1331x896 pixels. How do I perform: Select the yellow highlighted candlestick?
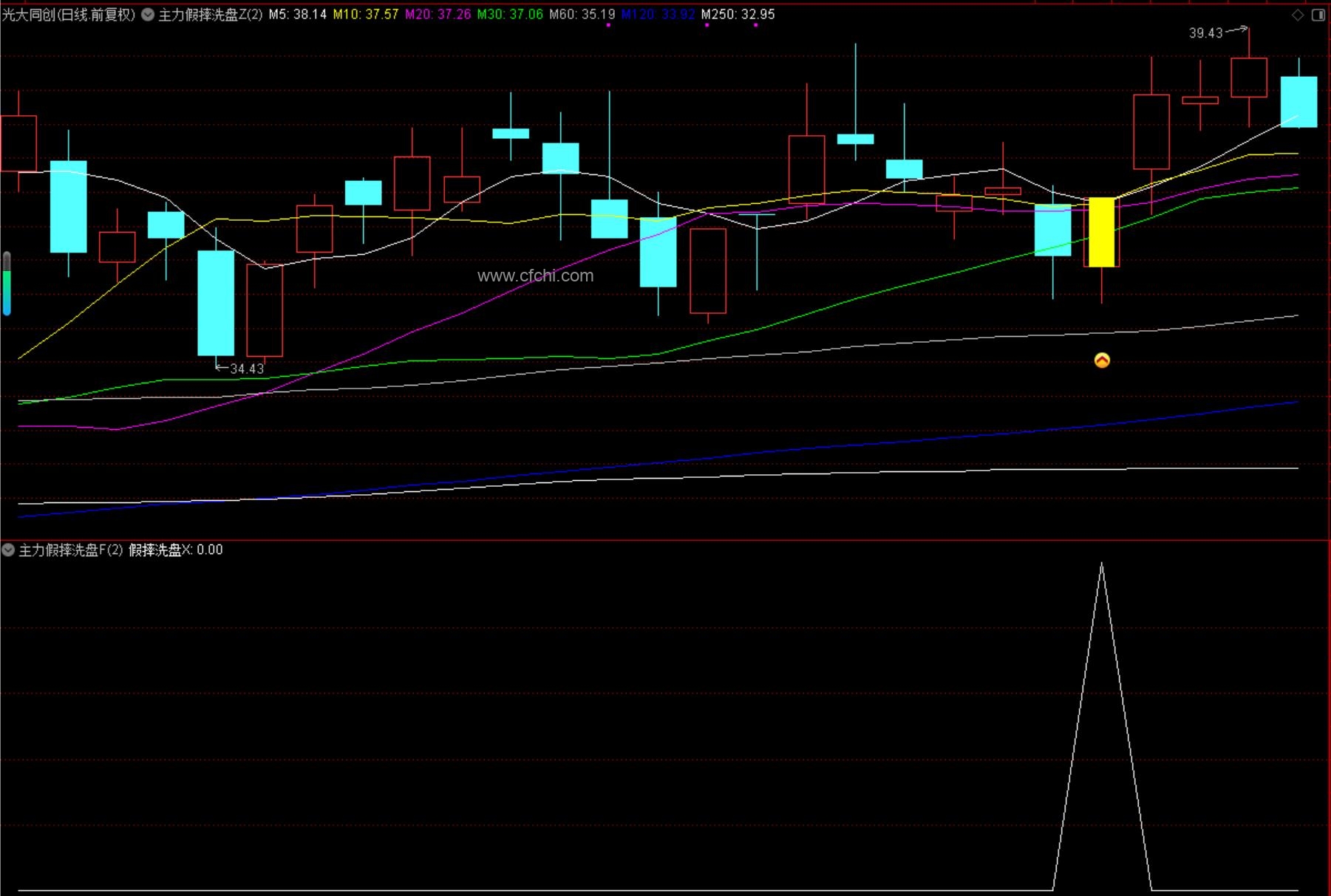(1102, 232)
